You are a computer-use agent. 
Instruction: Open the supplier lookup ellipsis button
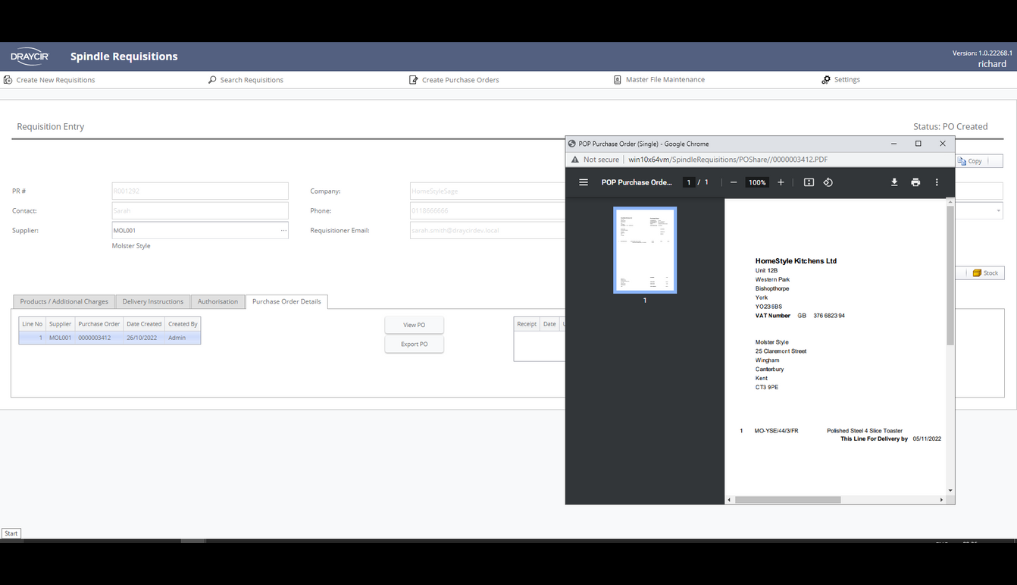283,230
